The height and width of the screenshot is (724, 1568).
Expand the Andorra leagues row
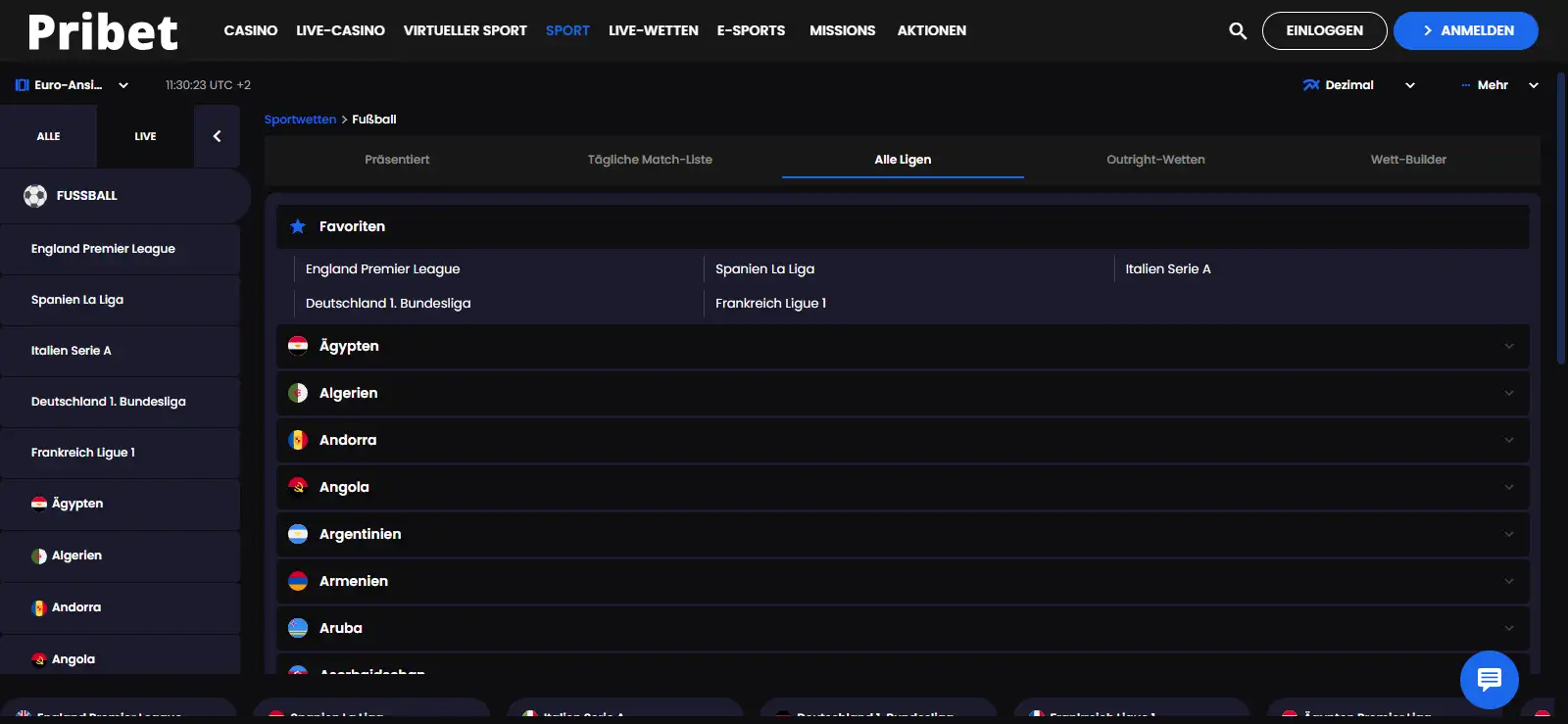click(903, 440)
